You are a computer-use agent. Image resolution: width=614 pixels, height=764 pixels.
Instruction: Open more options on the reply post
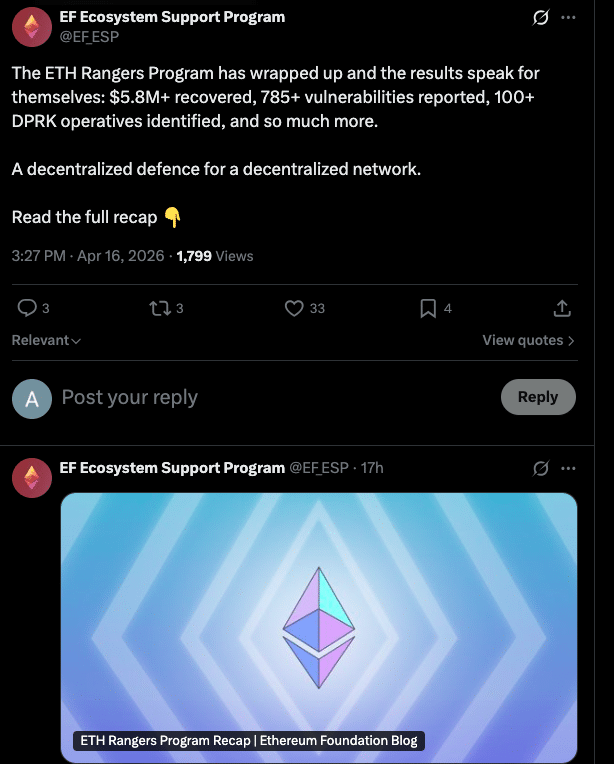tap(569, 468)
